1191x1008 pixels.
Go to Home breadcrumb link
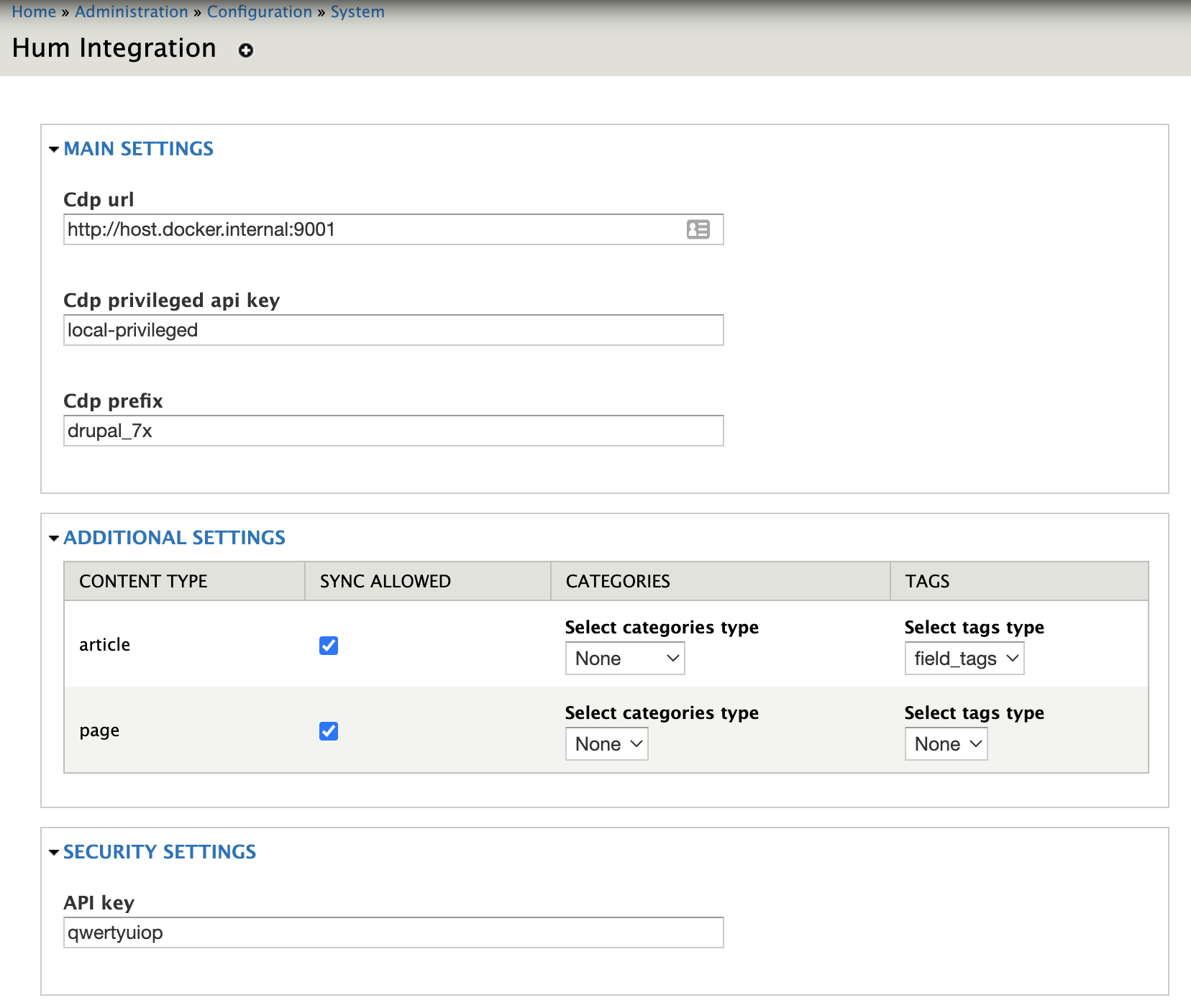click(x=34, y=12)
